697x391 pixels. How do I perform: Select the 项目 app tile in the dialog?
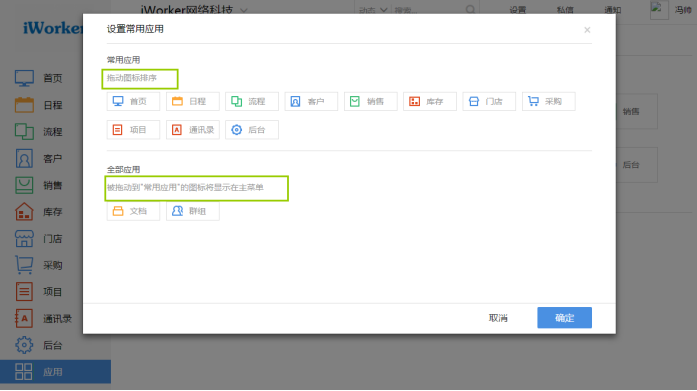pos(133,130)
